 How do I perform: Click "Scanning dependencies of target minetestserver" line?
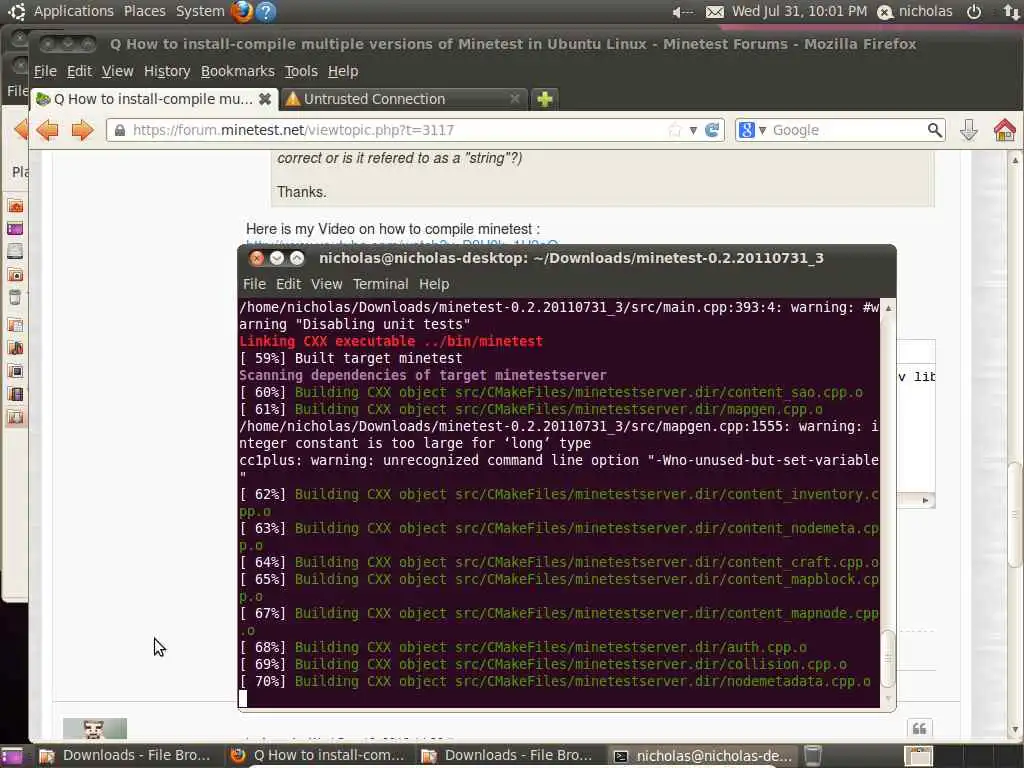423,376
